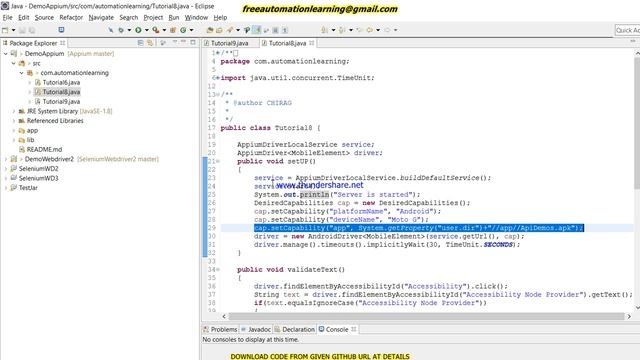Toggle code fold at line 21 setUP
The height and width of the screenshot is (360, 640).
pyautogui.click(x=218, y=161)
